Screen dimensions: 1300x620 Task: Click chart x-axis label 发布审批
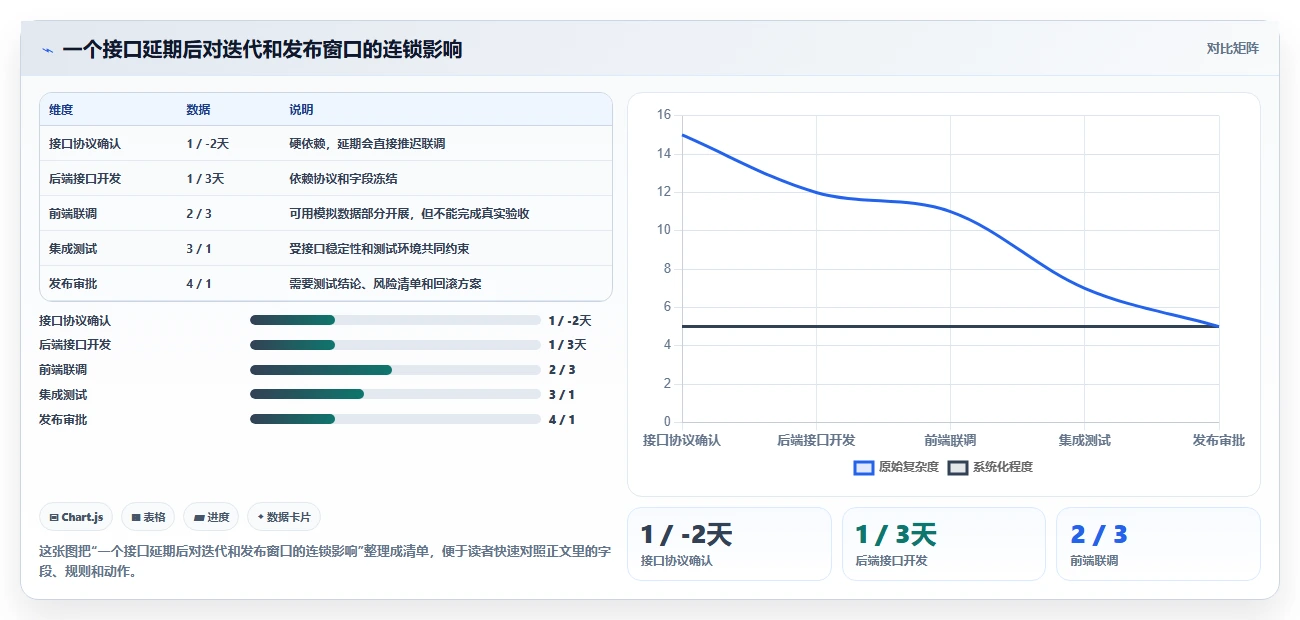pyautogui.click(x=1219, y=440)
